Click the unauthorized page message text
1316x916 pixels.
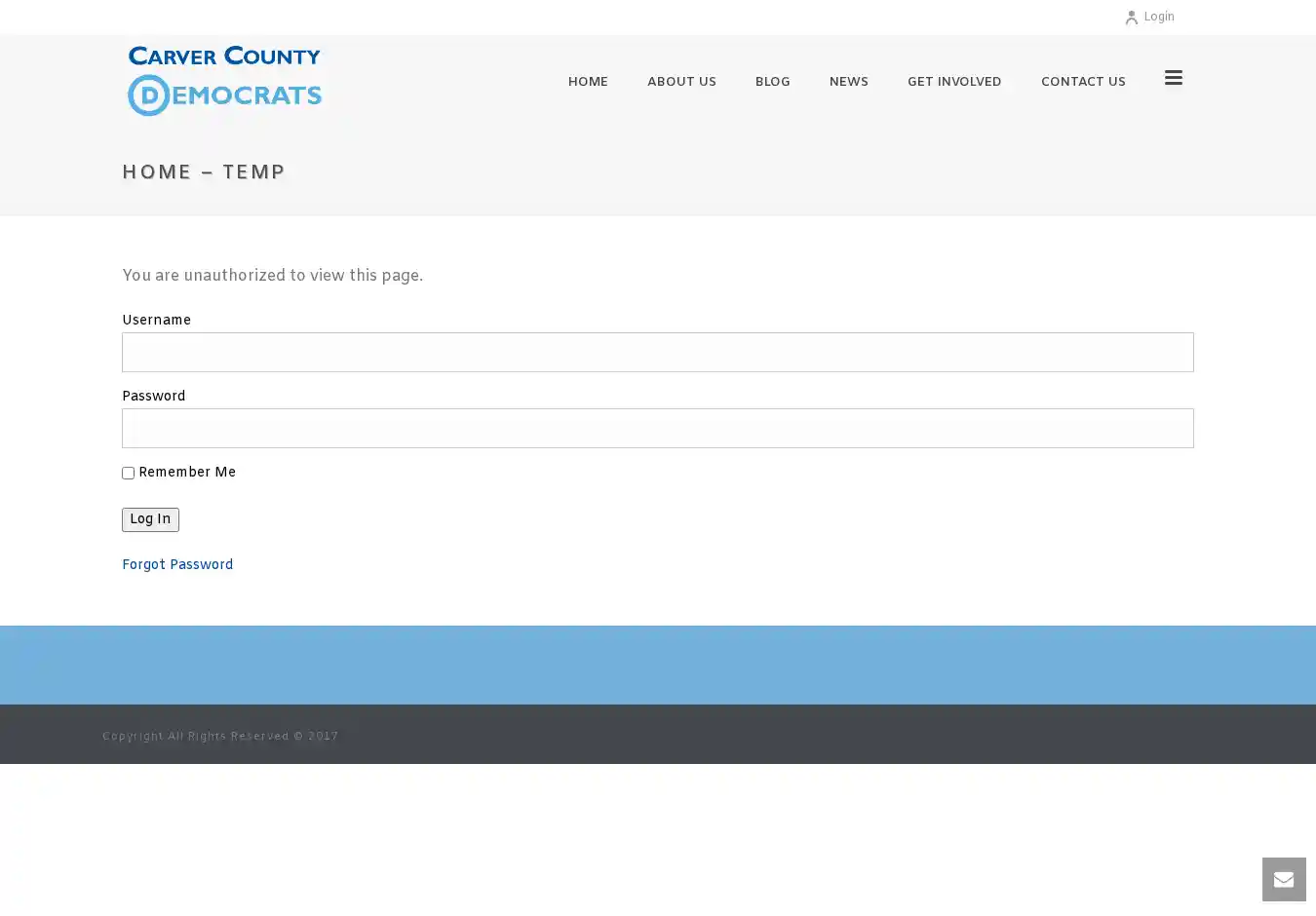click(272, 276)
